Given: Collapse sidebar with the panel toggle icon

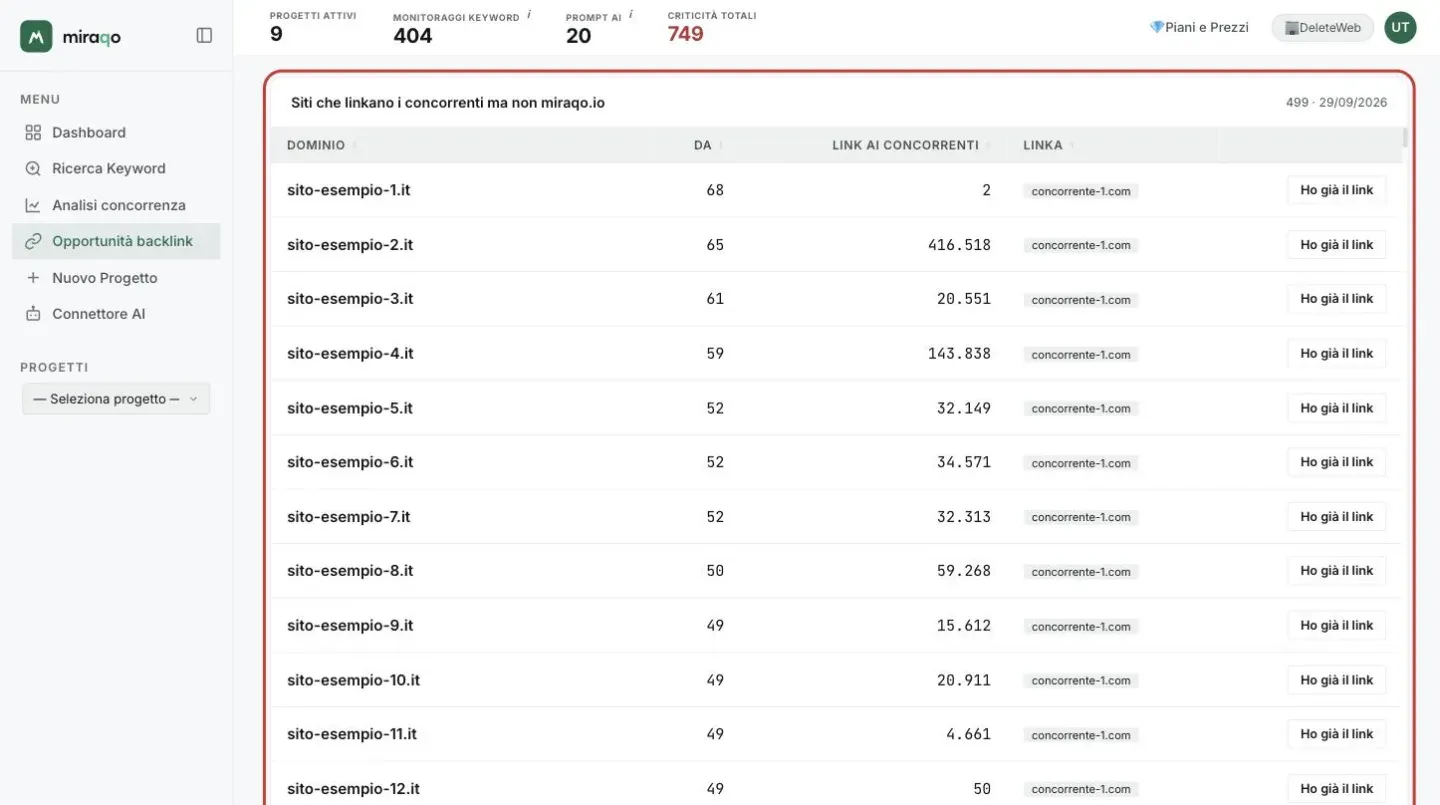Looking at the screenshot, I should coord(204,36).
